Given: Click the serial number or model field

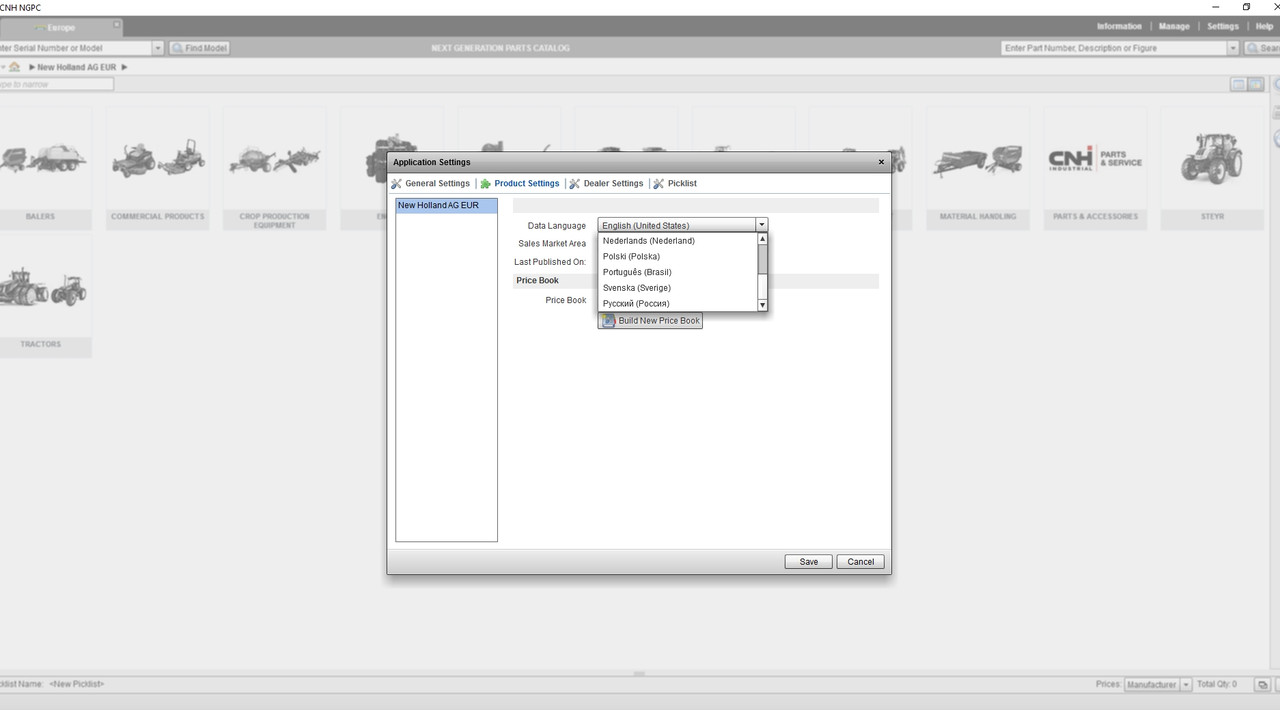Looking at the screenshot, I should tap(76, 48).
